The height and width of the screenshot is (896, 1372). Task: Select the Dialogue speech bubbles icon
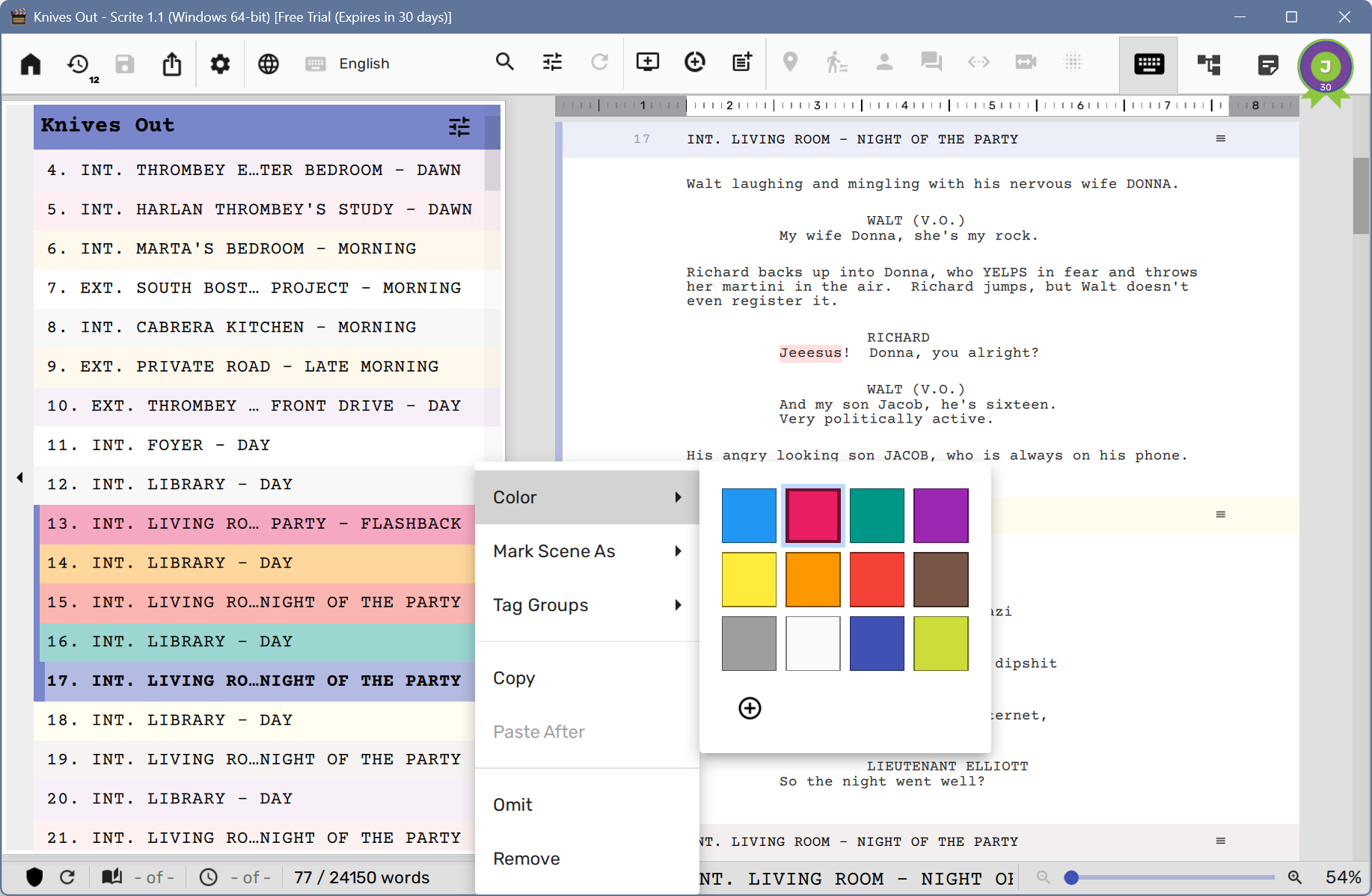pyautogui.click(x=931, y=62)
